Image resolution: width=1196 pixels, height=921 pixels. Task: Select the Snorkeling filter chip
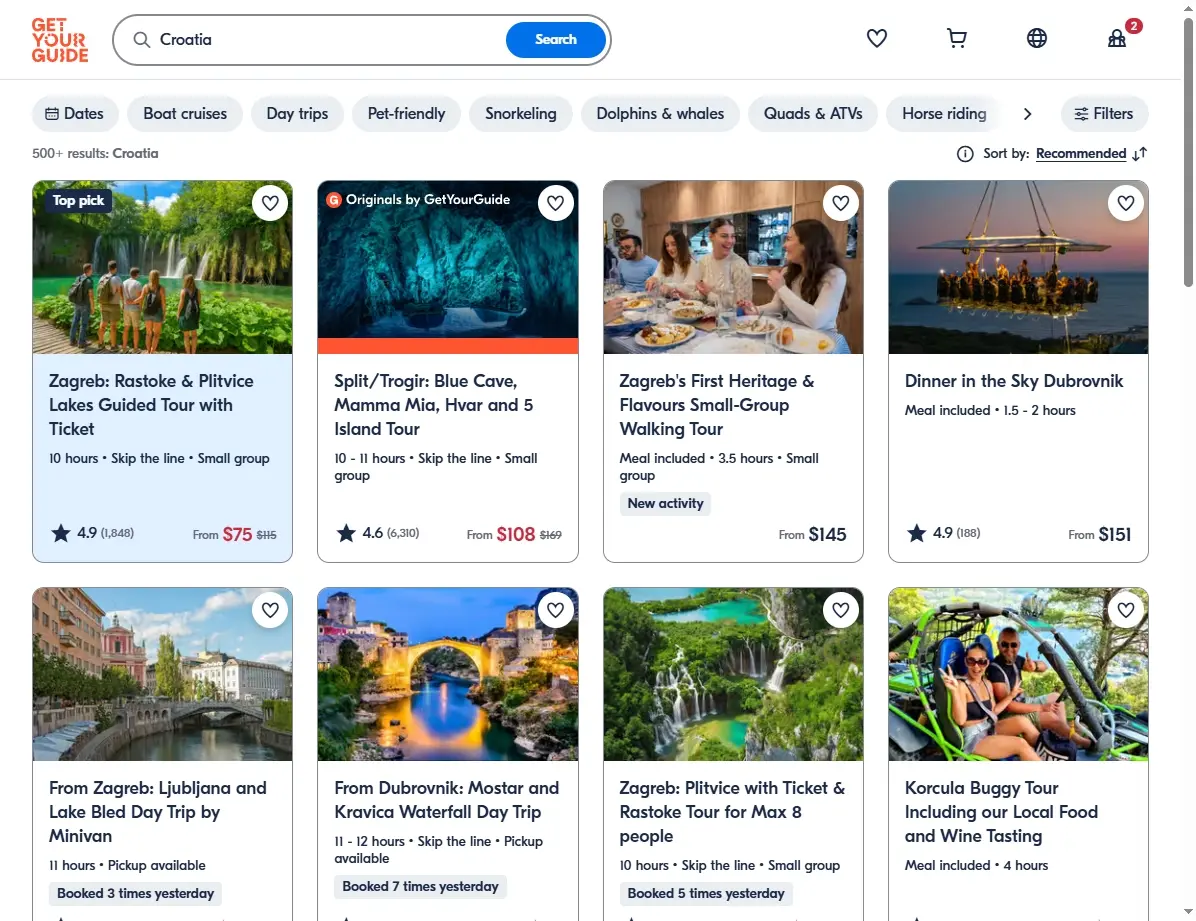click(521, 114)
